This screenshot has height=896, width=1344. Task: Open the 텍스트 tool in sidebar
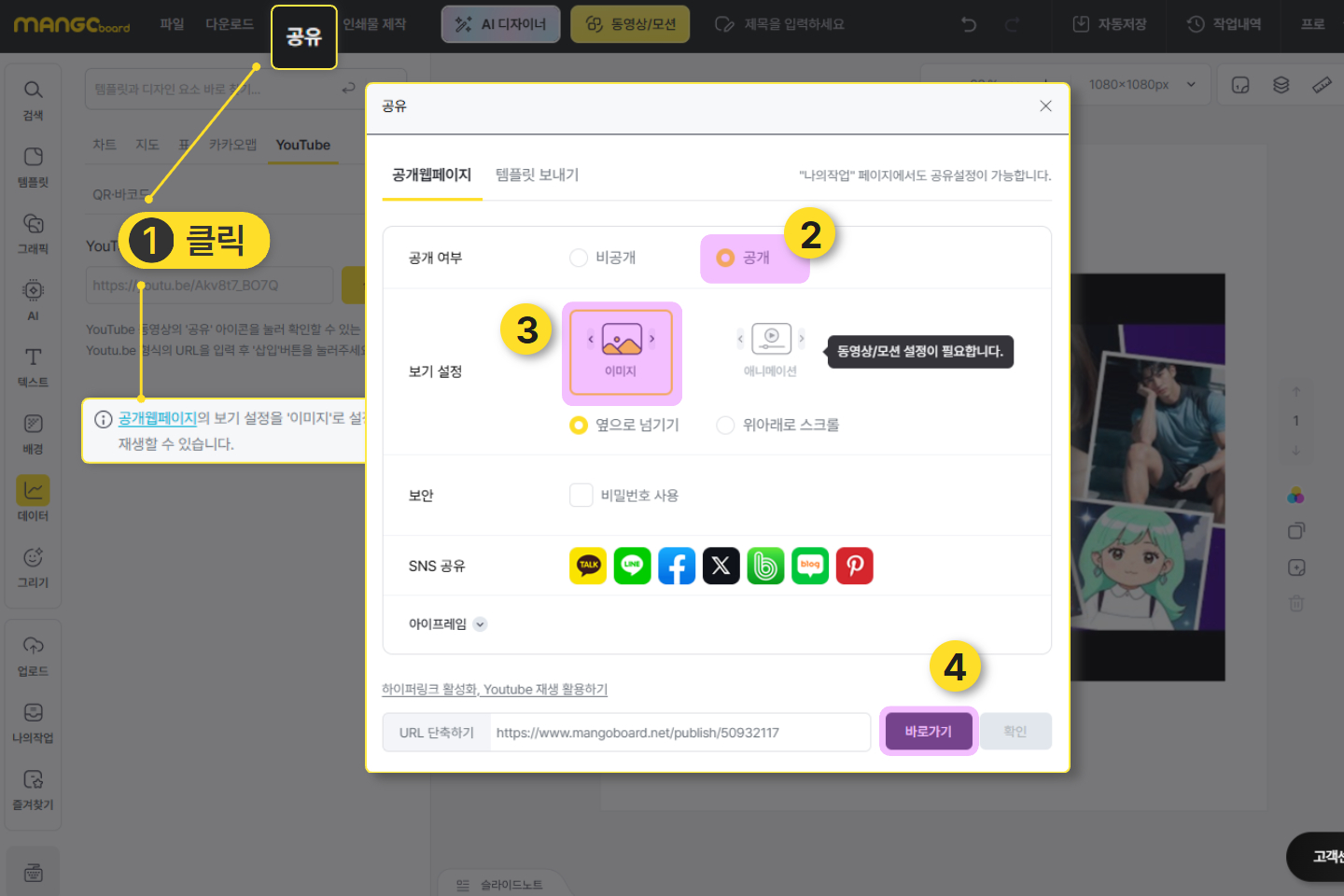coord(33,367)
